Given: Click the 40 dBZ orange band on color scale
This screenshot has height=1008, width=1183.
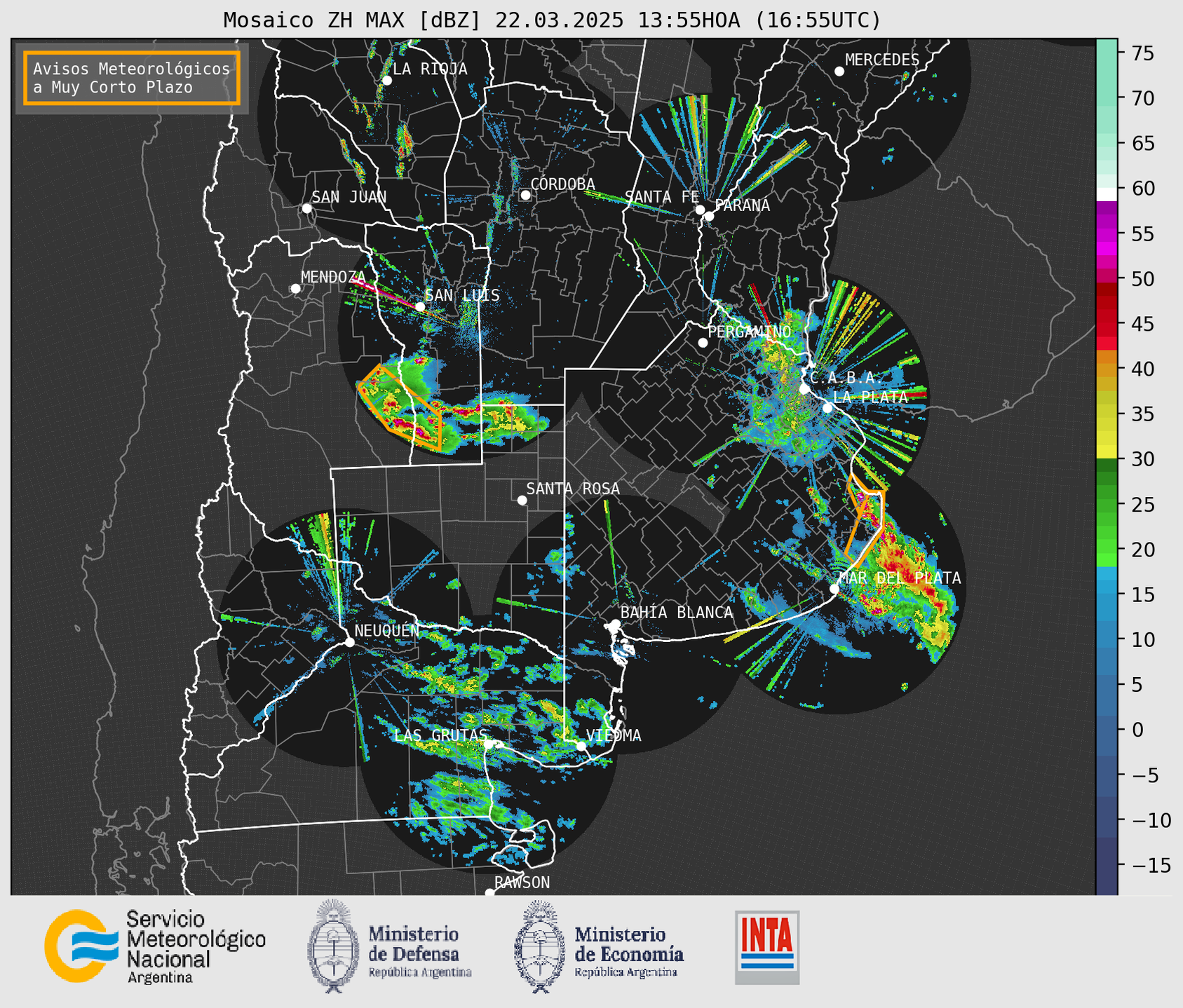Looking at the screenshot, I should click(1107, 369).
